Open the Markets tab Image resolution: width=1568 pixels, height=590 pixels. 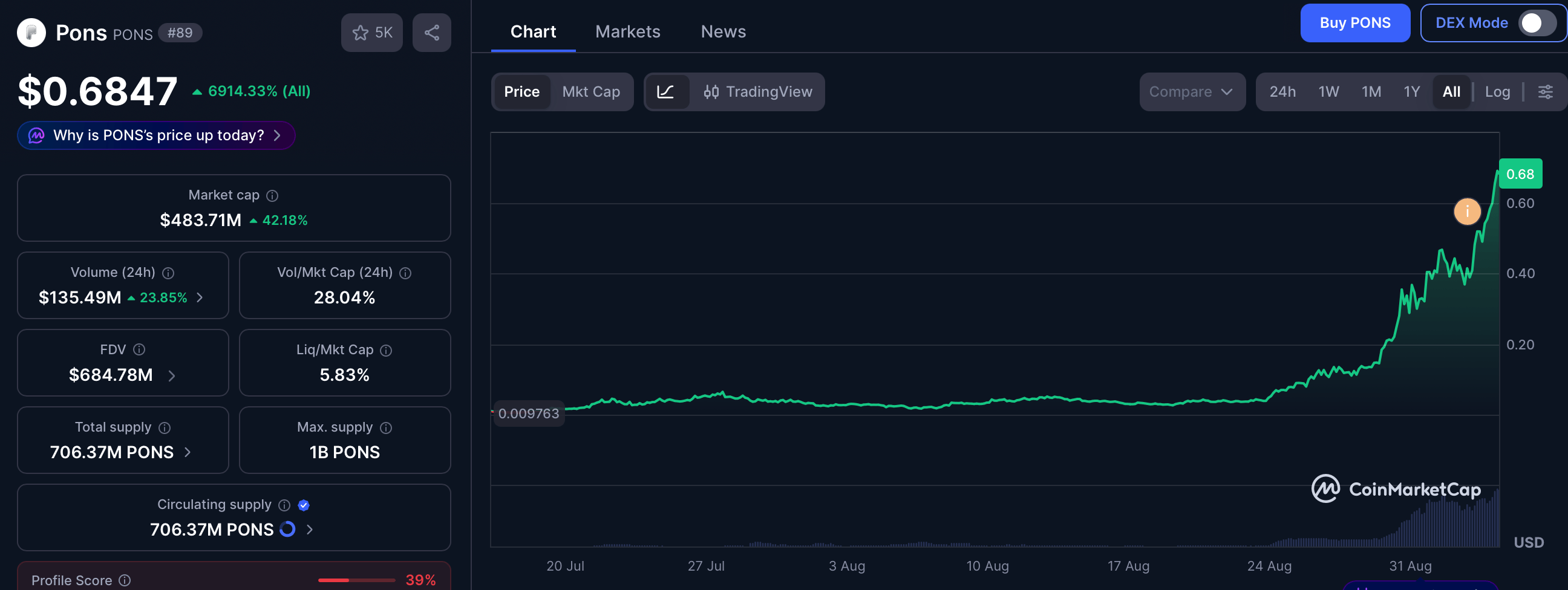tap(627, 31)
